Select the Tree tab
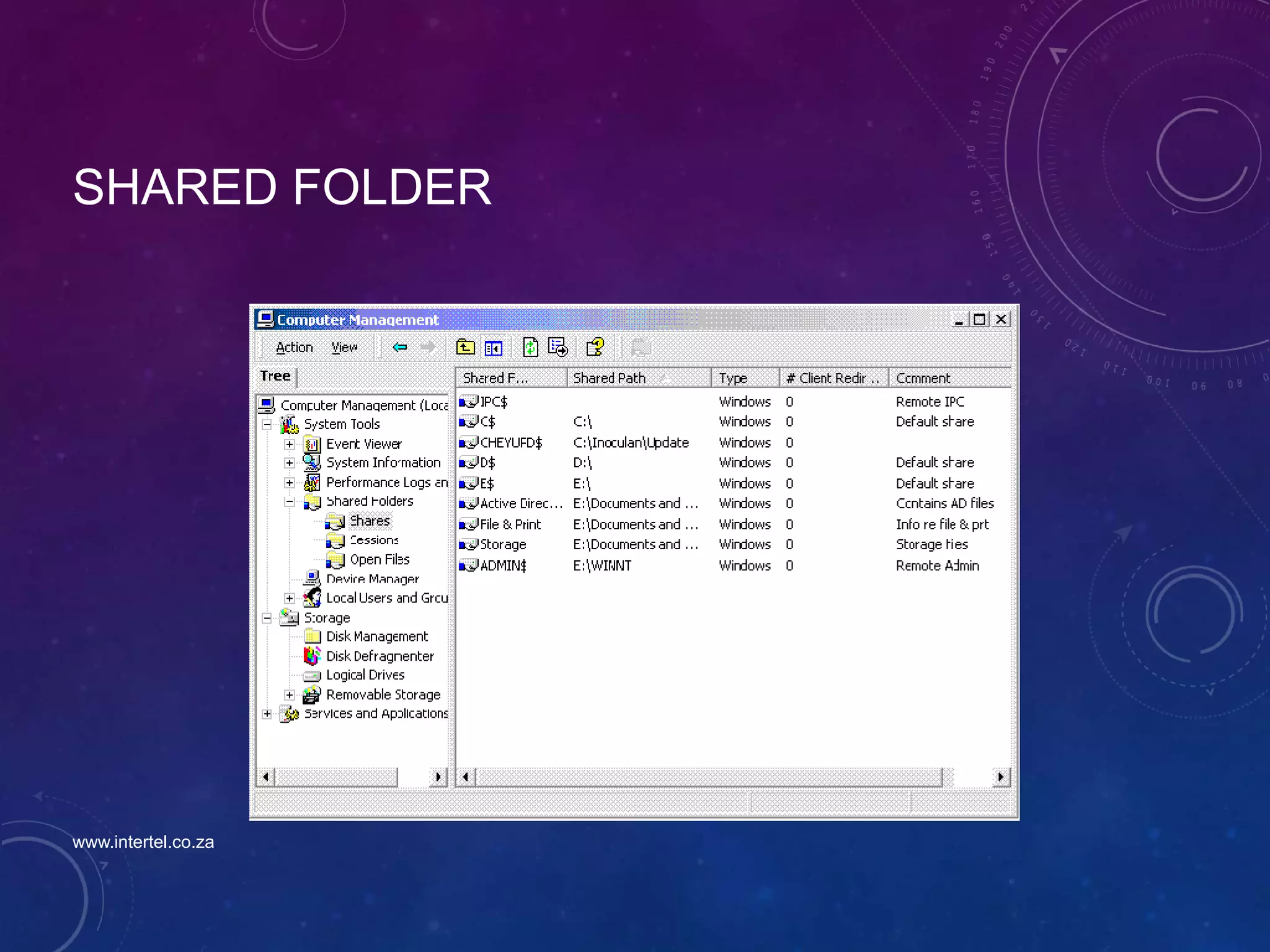1270x952 pixels. coord(276,376)
